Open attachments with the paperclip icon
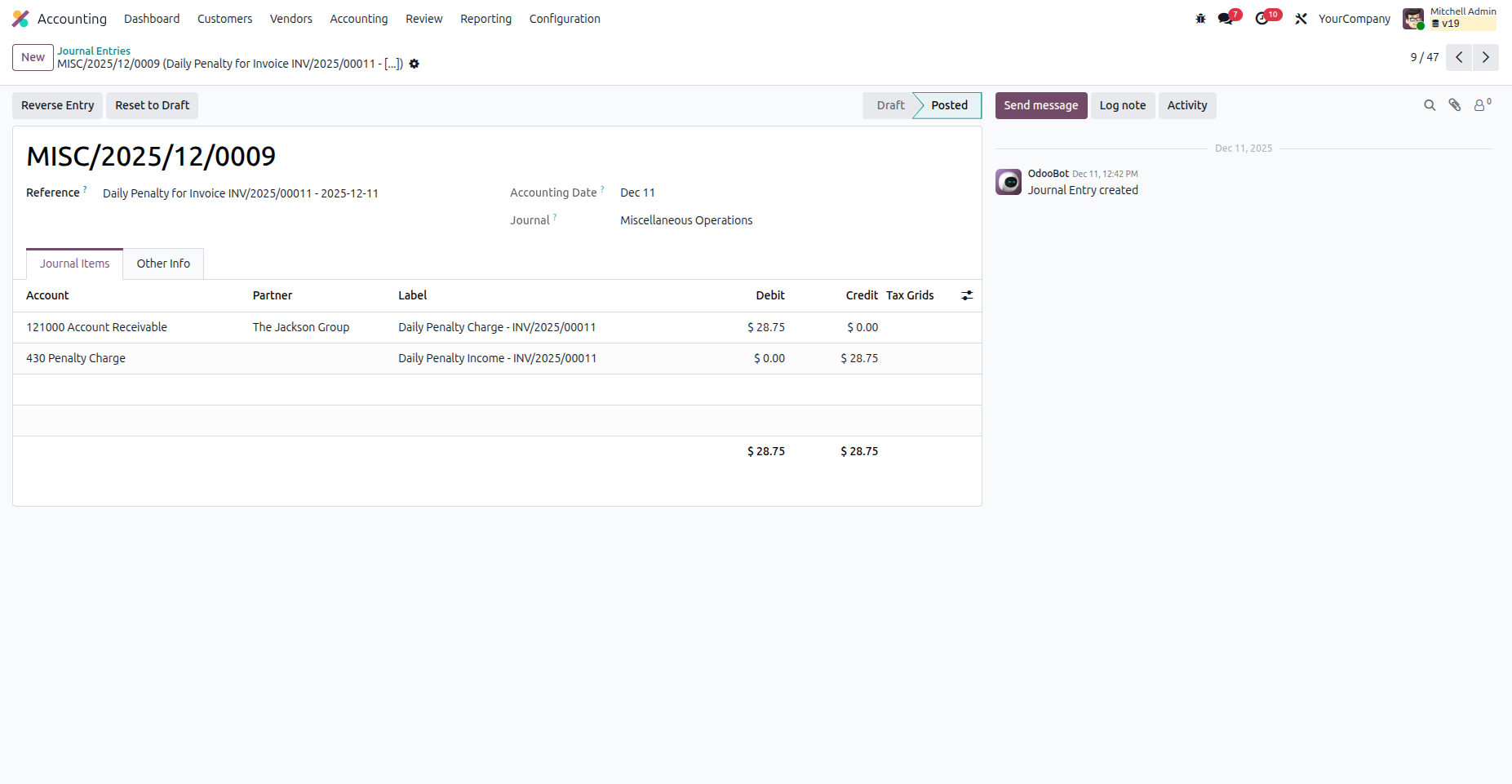 [x=1455, y=105]
